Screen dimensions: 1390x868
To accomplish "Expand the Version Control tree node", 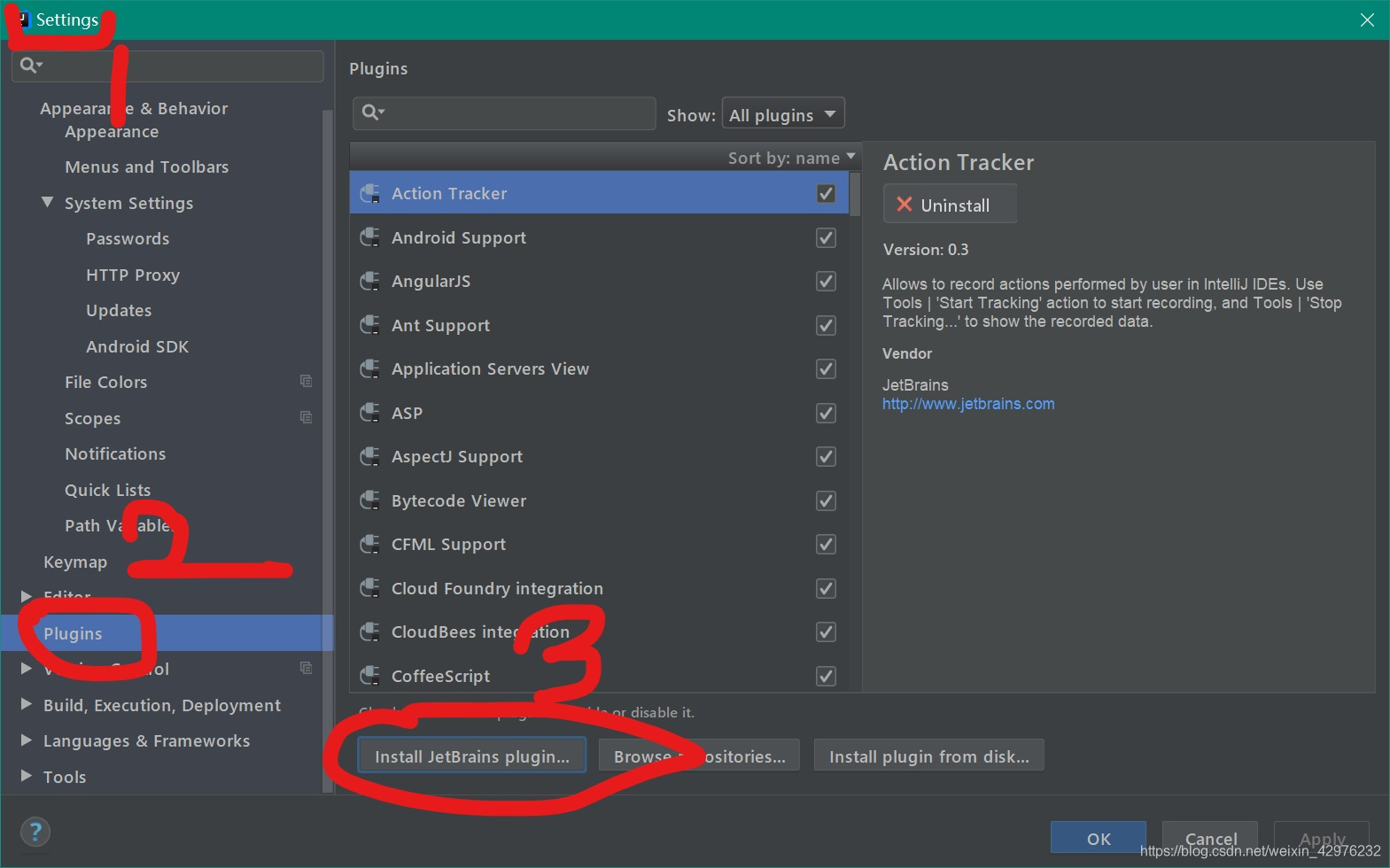I will tap(27, 669).
